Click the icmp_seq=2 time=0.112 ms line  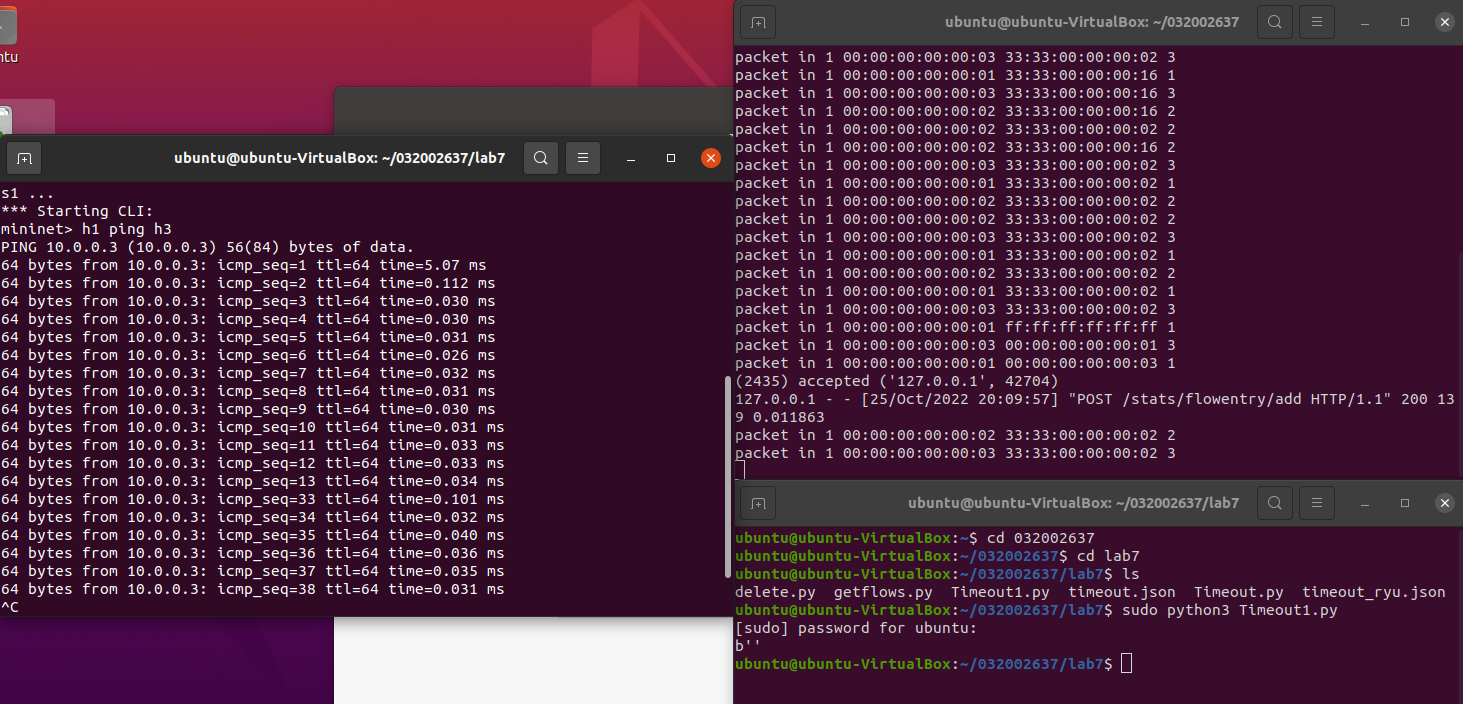(248, 283)
